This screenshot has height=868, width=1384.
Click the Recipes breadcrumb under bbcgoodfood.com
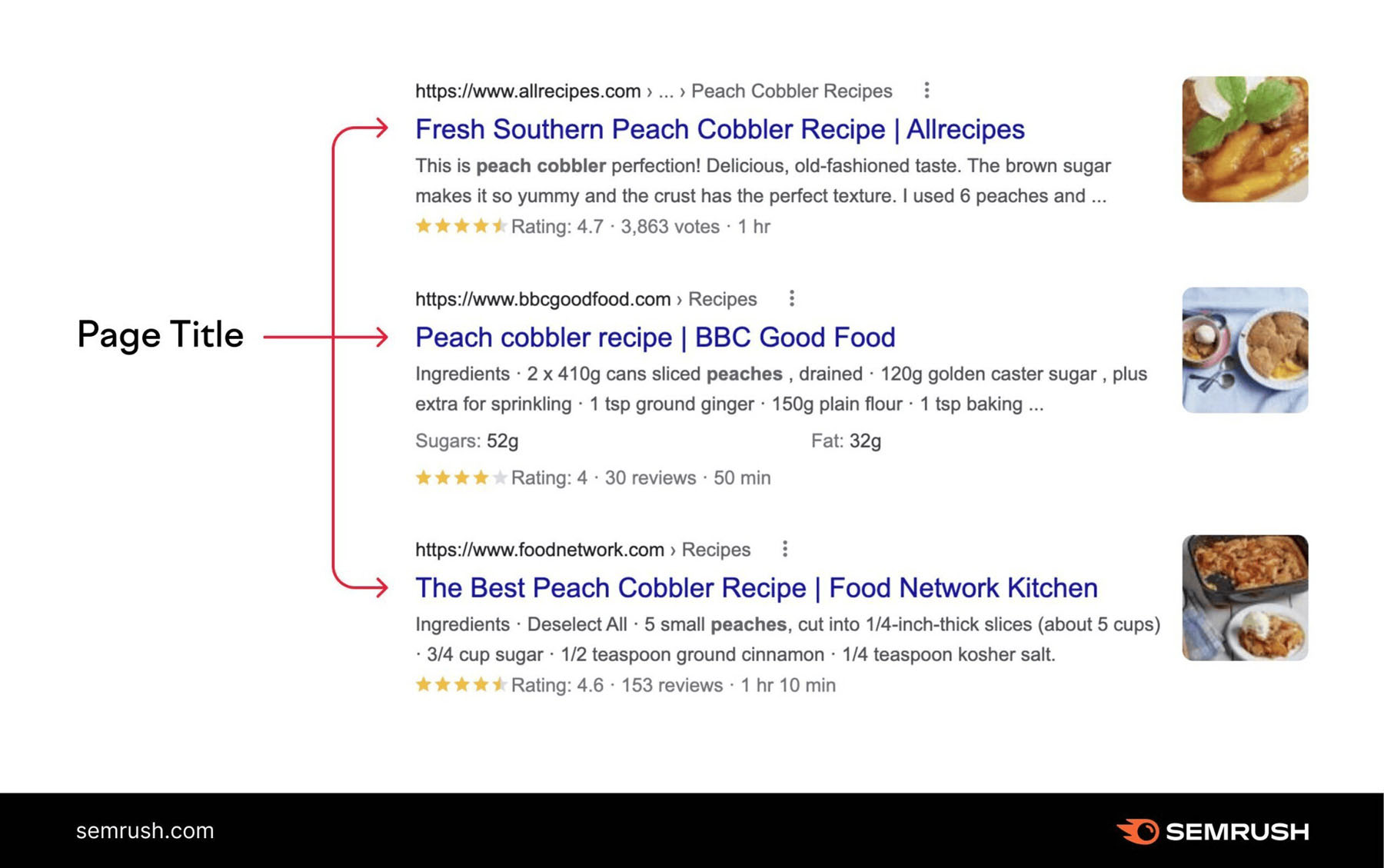724,298
